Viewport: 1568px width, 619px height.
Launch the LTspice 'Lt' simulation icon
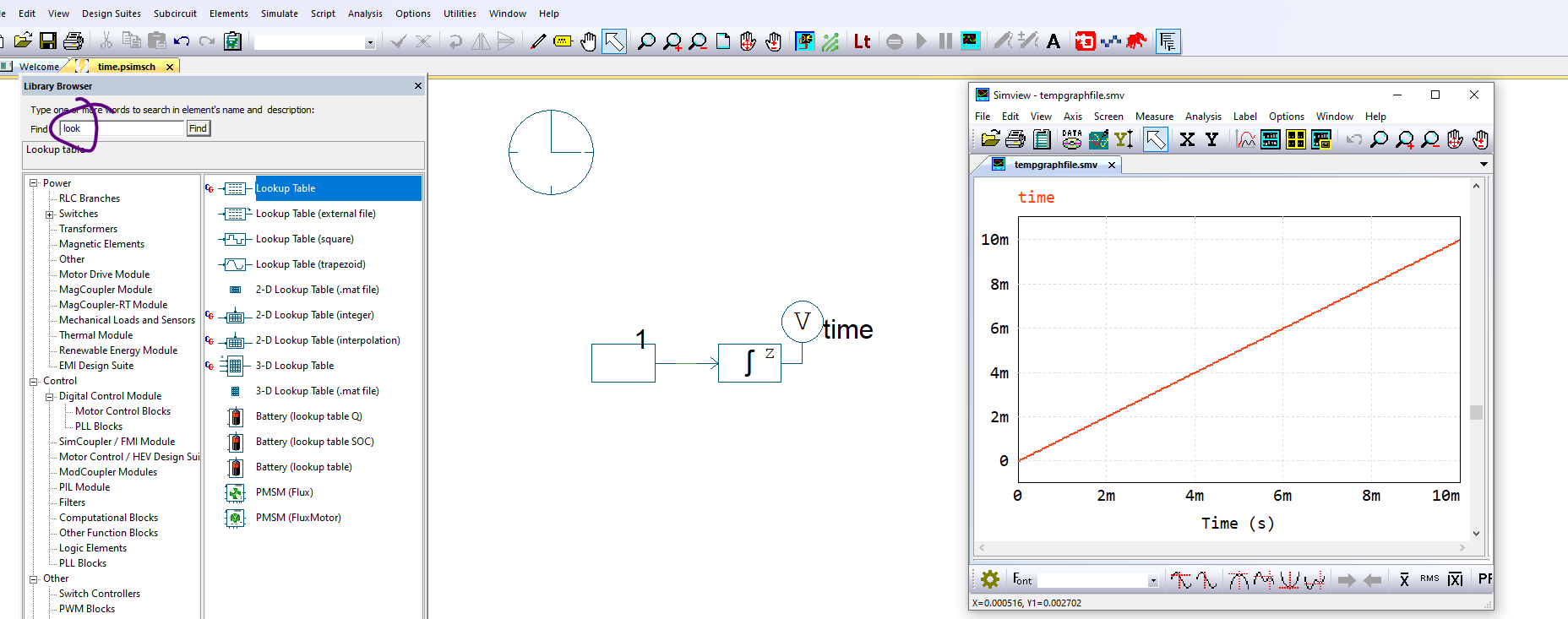coord(862,41)
